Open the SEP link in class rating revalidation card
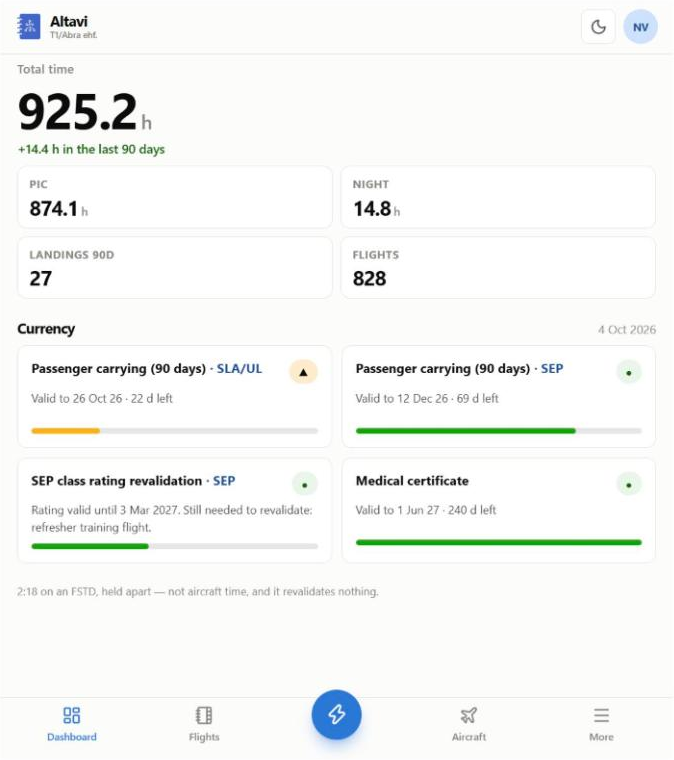The image size is (674, 760). pyautogui.click(x=224, y=481)
